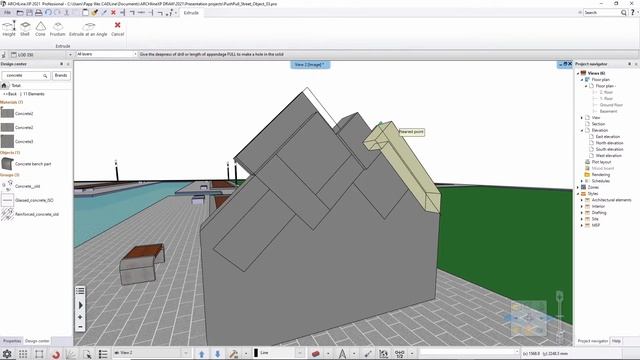Screen dimensions: 640x360
Task: Select the Concrete bench part object
Action: 26,164
